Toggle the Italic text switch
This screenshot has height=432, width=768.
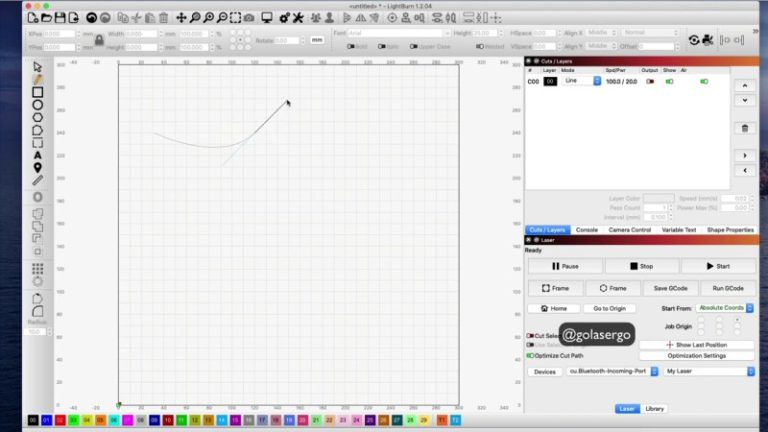[x=382, y=47]
